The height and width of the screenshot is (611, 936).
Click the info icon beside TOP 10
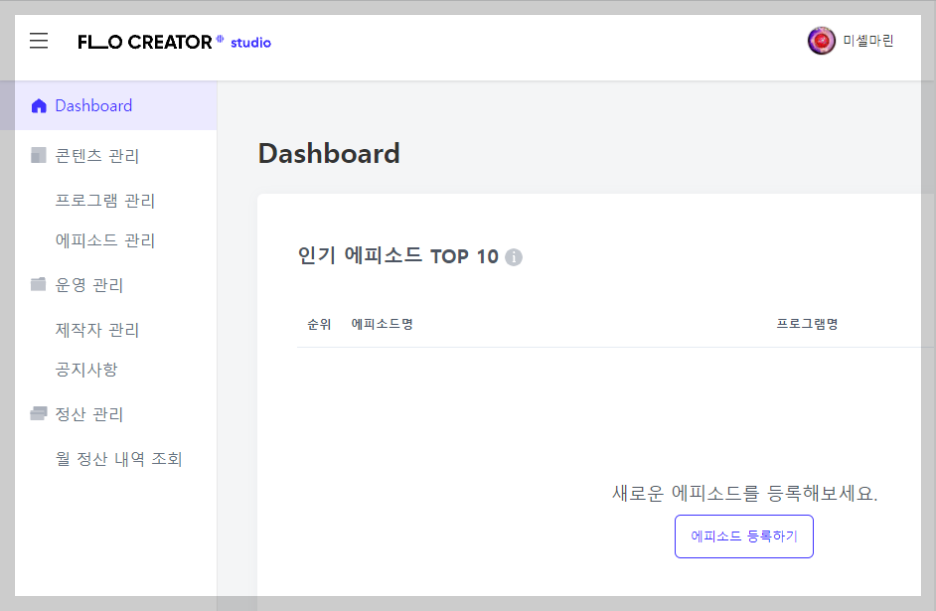click(513, 257)
